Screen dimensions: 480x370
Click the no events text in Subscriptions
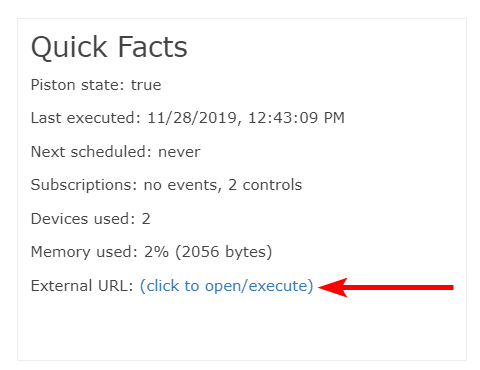pyautogui.click(x=183, y=185)
